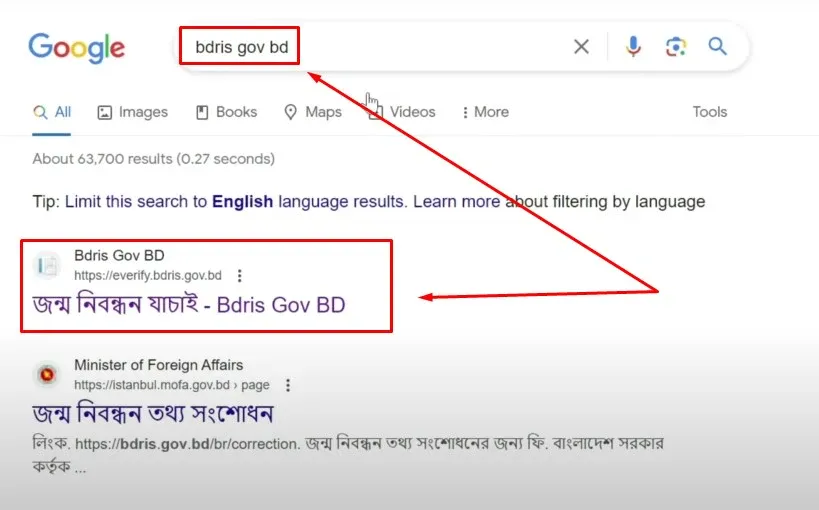Select the All results tab
The height and width of the screenshot is (510, 819).
pos(52,112)
